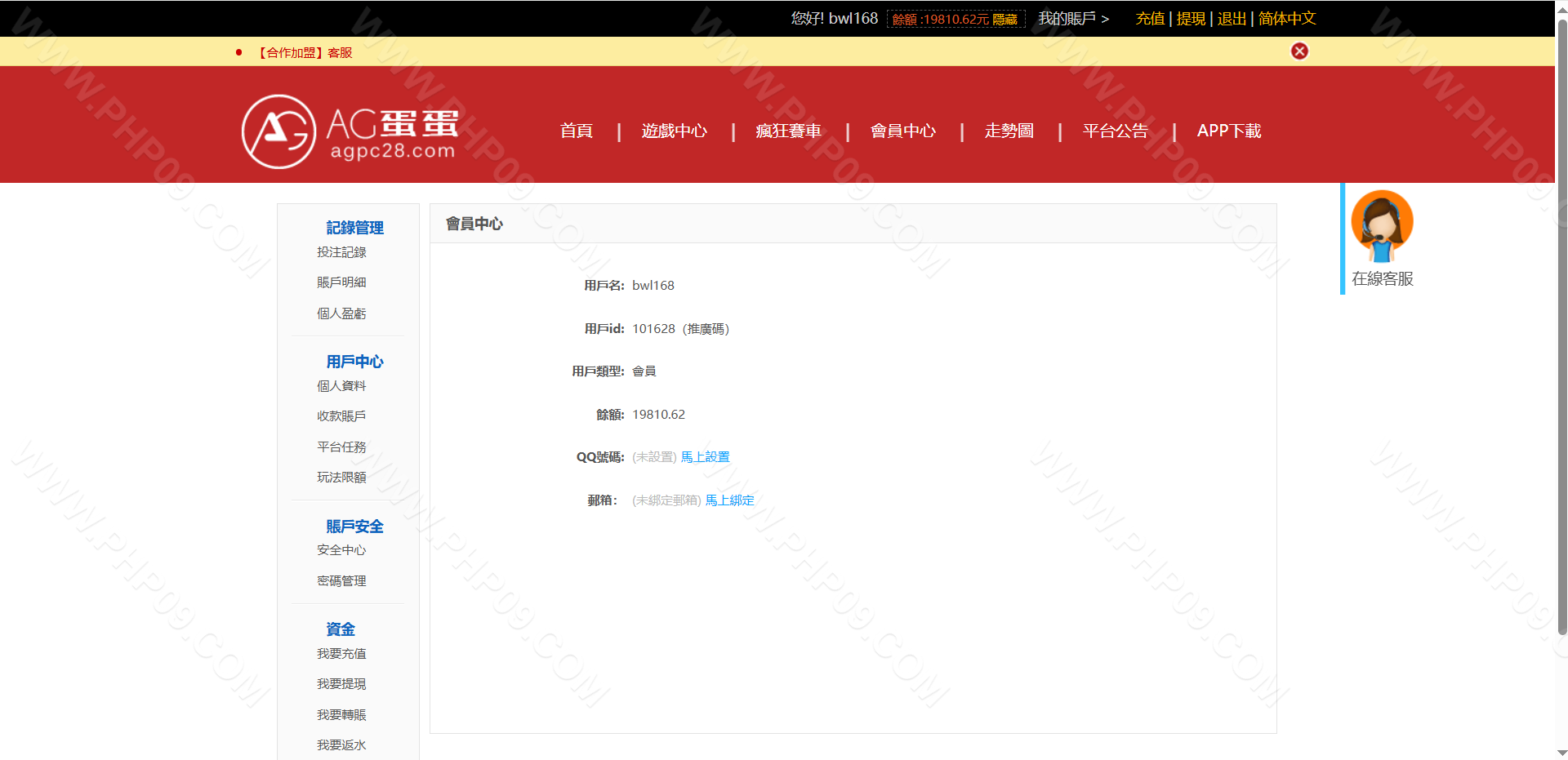Go to 走勢圖 in main navigation
The width and height of the screenshot is (1568, 760).
[x=1009, y=131]
